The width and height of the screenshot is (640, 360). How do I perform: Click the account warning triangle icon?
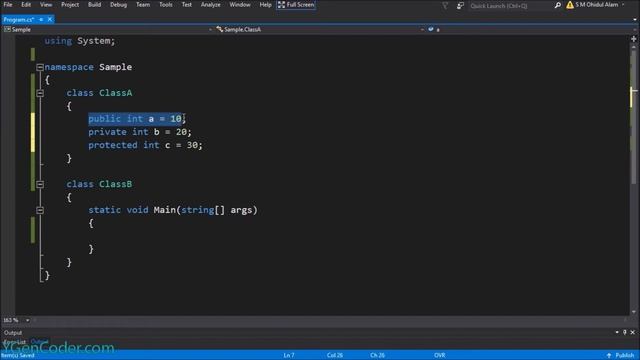click(x=570, y=5)
